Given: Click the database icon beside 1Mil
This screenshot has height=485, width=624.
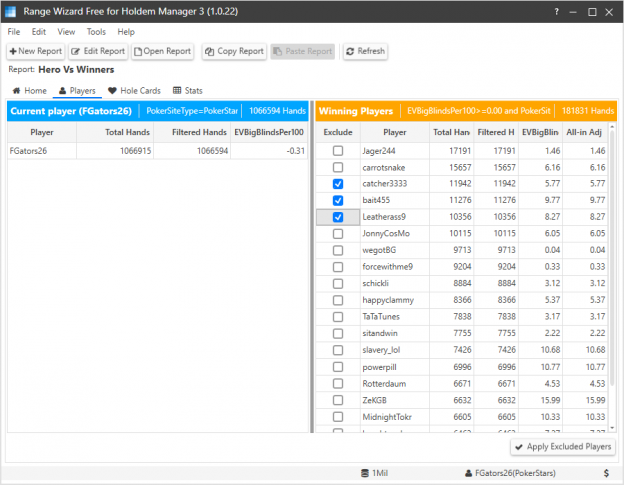Looking at the screenshot, I should pos(365,473).
